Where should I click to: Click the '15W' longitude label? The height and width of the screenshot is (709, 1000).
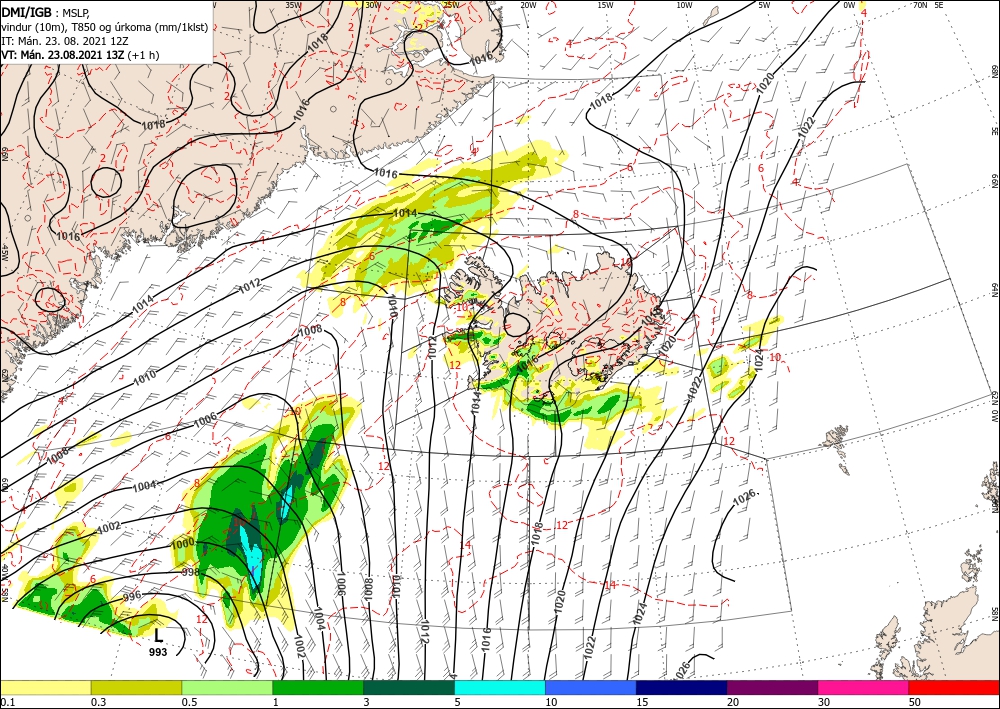[605, 5]
